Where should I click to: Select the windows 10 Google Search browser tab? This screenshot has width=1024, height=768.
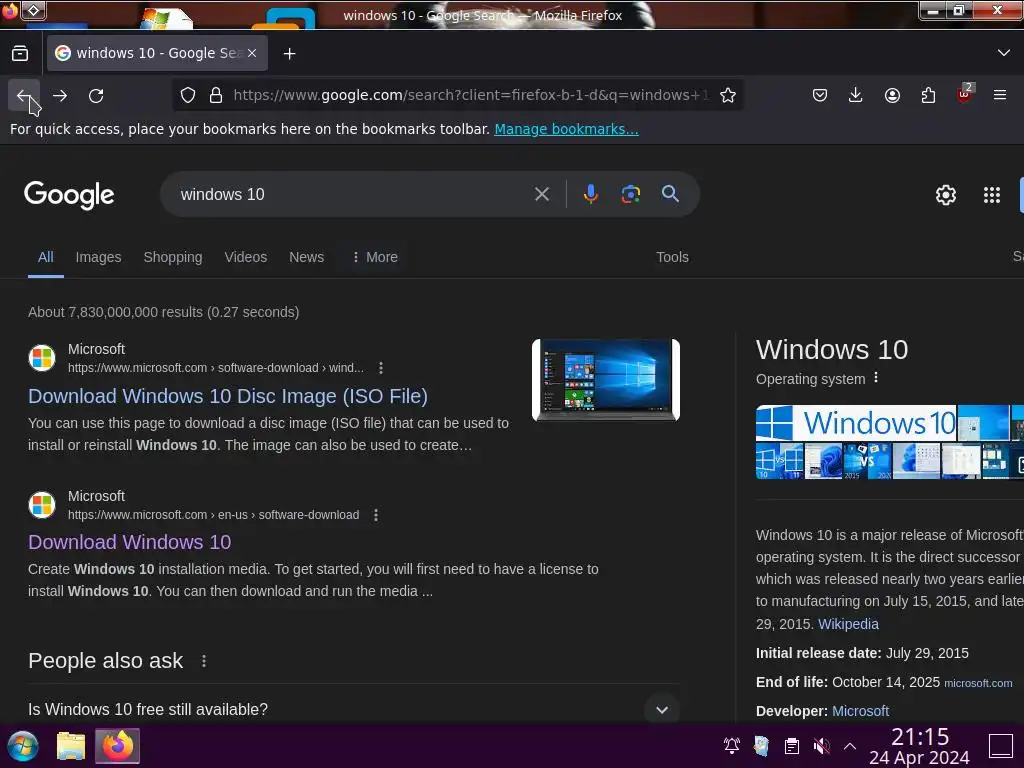(157, 53)
